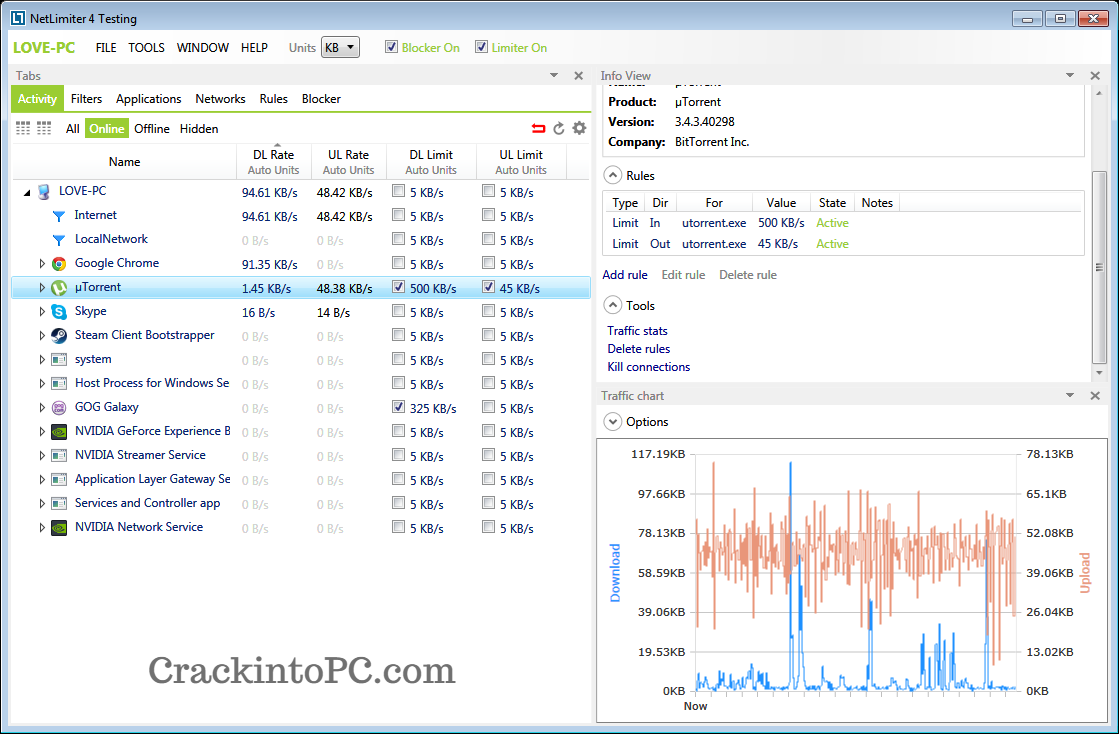Show All applications filter

click(72, 128)
